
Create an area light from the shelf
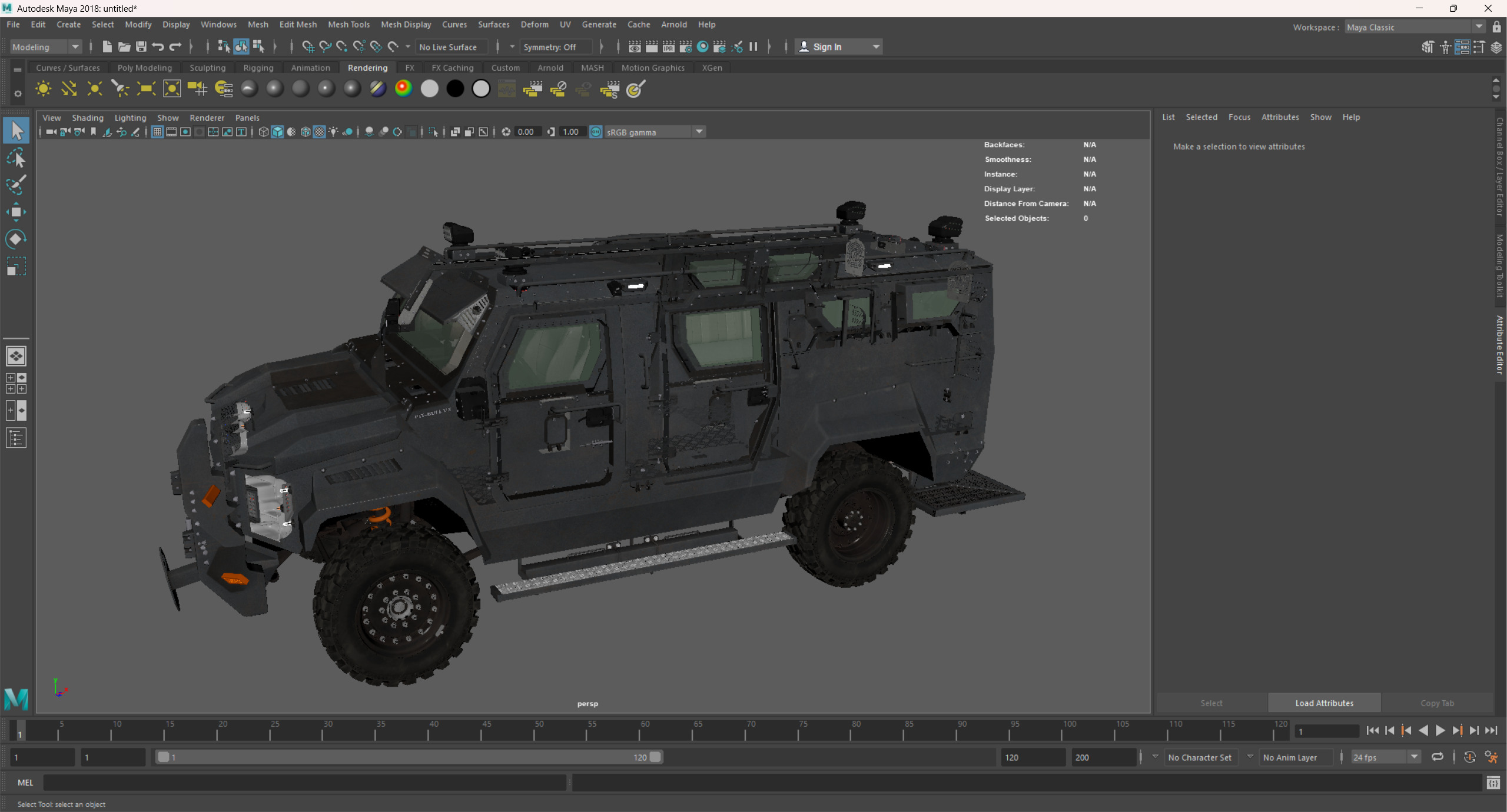click(146, 89)
